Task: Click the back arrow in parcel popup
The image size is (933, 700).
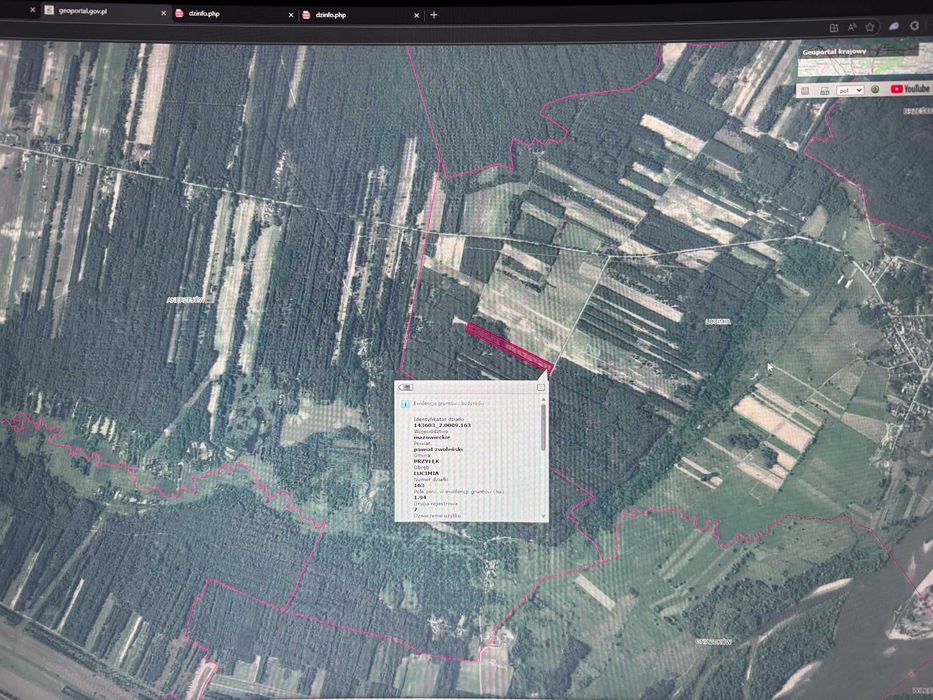Action: tap(406, 388)
